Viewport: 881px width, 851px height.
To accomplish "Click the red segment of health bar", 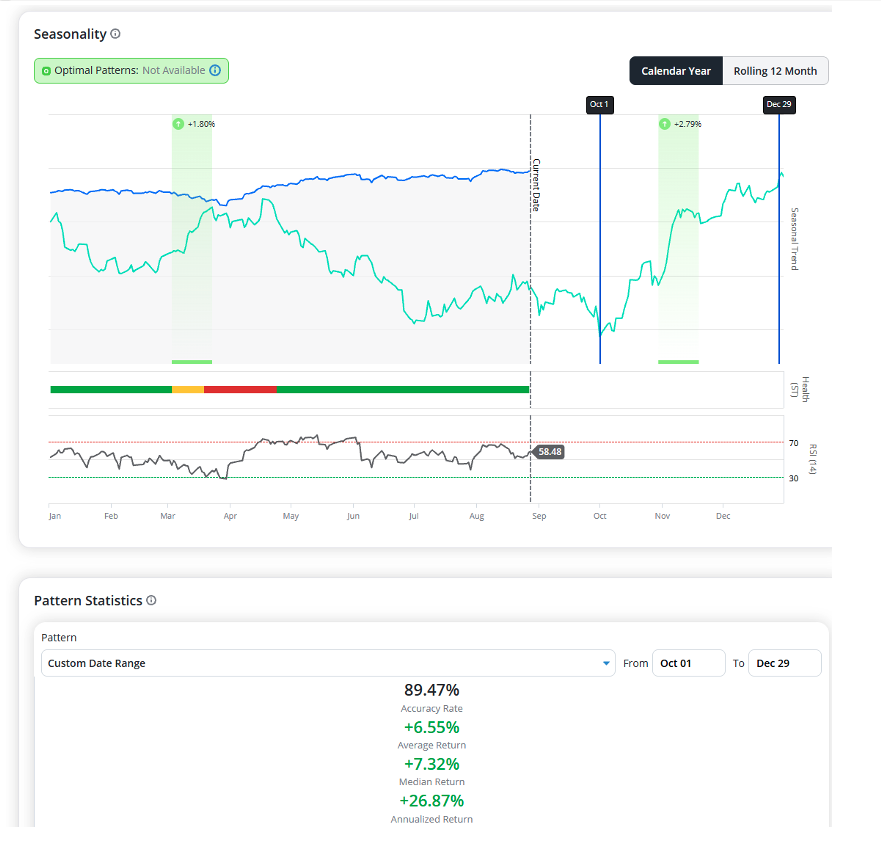I will (x=240, y=389).
